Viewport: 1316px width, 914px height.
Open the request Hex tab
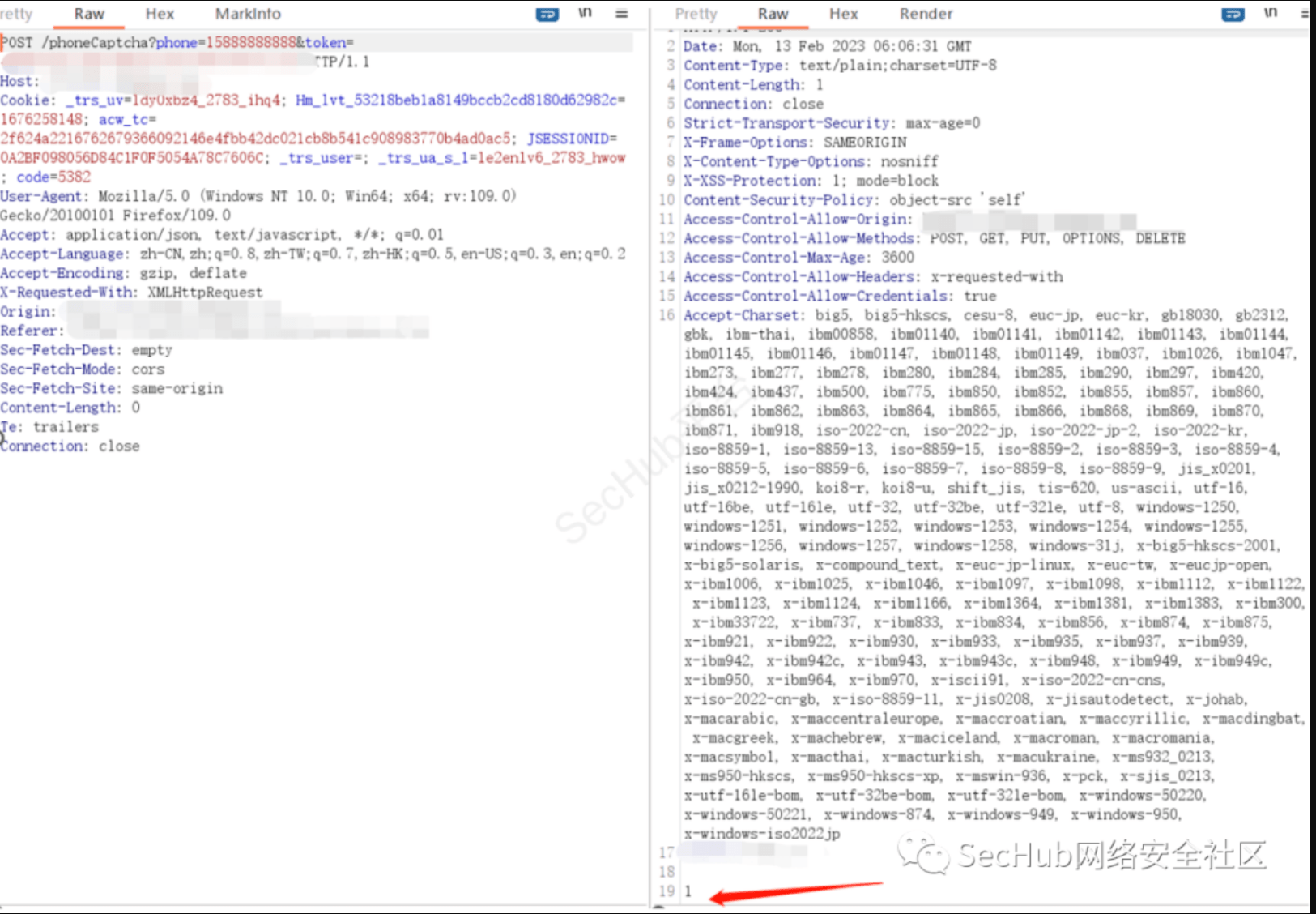[x=160, y=14]
